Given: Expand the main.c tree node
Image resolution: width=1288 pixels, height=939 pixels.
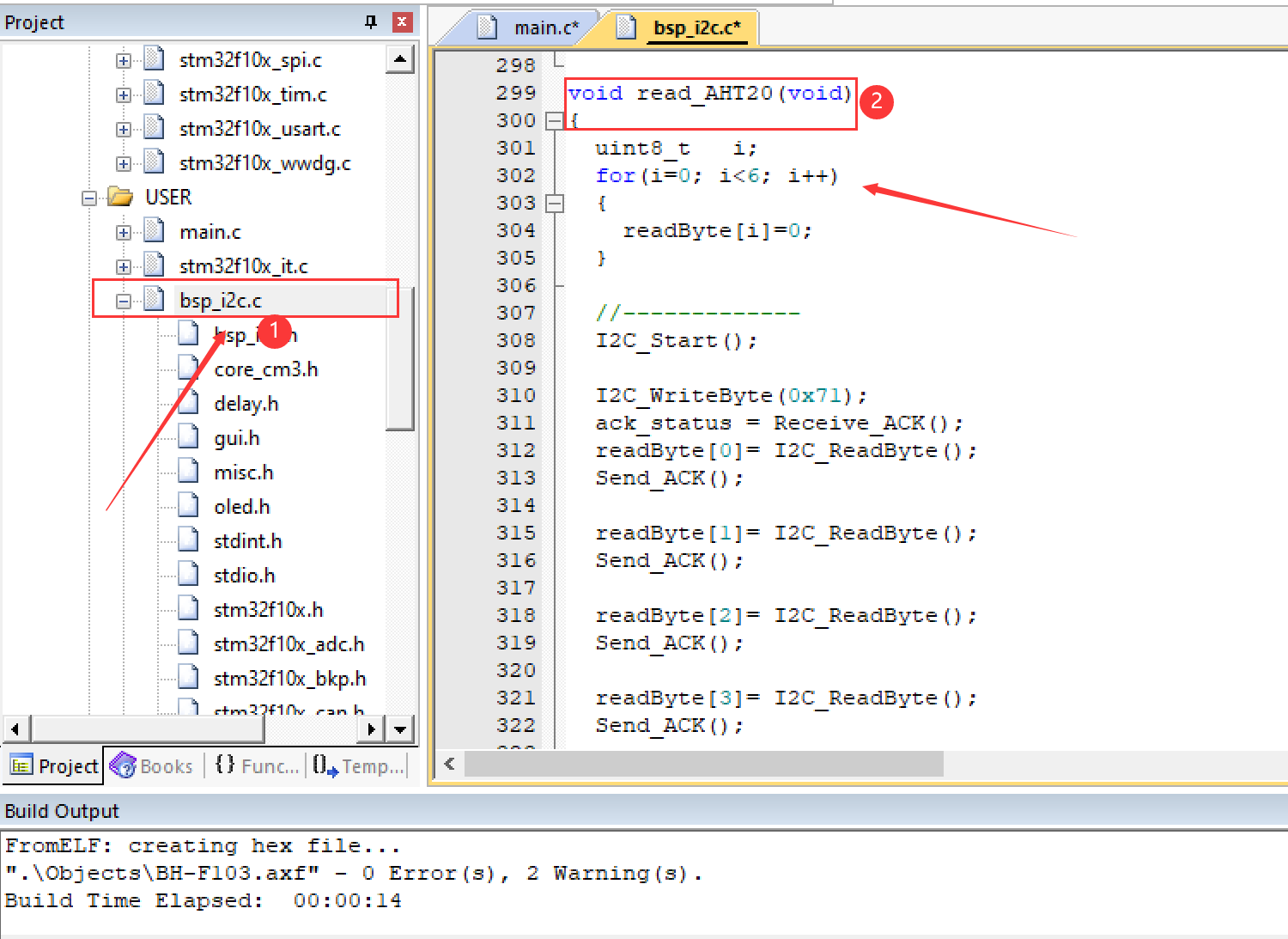Looking at the screenshot, I should pyautogui.click(x=124, y=233).
